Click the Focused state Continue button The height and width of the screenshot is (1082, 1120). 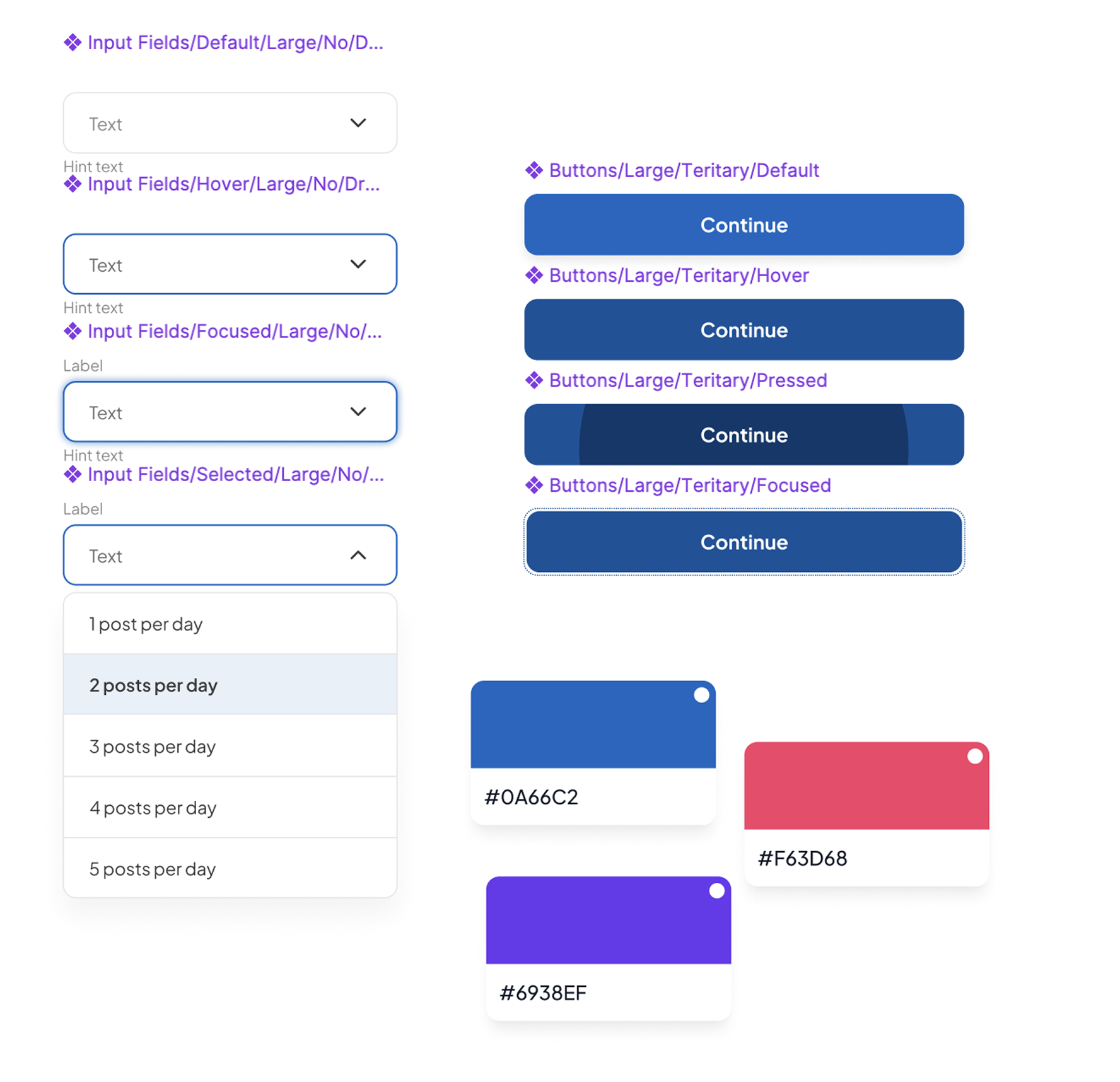[x=744, y=542]
